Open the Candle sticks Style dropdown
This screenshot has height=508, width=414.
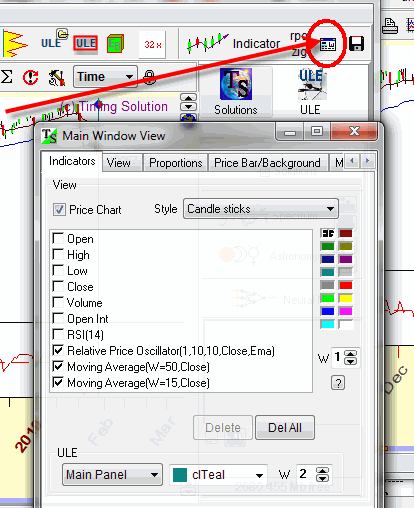(261, 209)
